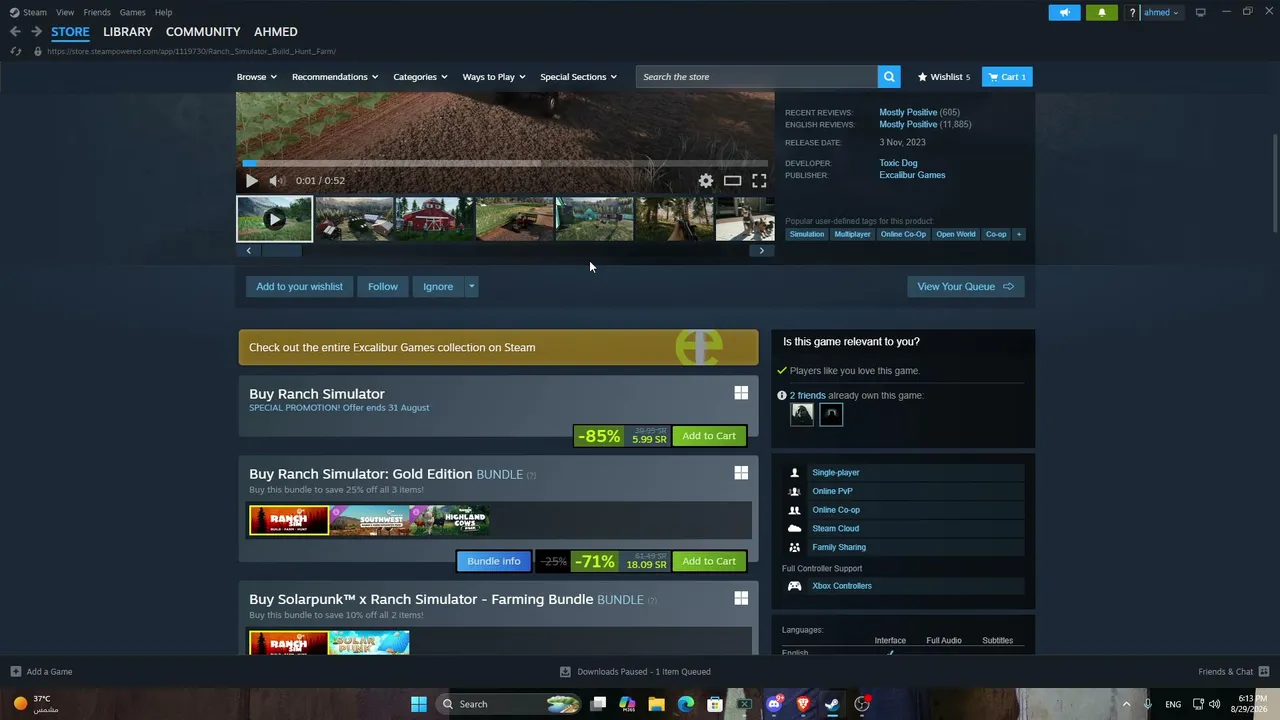Click the magnifier store search button

[x=889, y=77]
